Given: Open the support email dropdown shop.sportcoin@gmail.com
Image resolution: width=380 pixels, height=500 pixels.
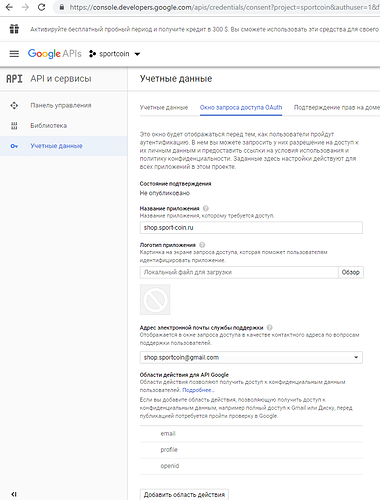Looking at the screenshot, I should [251, 357].
